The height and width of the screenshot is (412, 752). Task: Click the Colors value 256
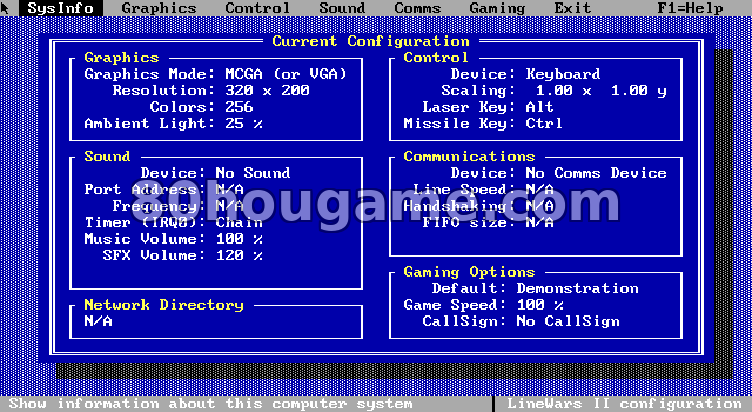pyautogui.click(x=239, y=106)
